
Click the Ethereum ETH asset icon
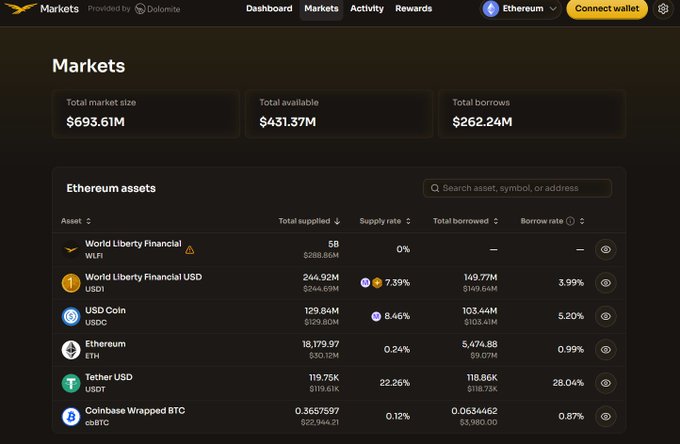tap(71, 349)
